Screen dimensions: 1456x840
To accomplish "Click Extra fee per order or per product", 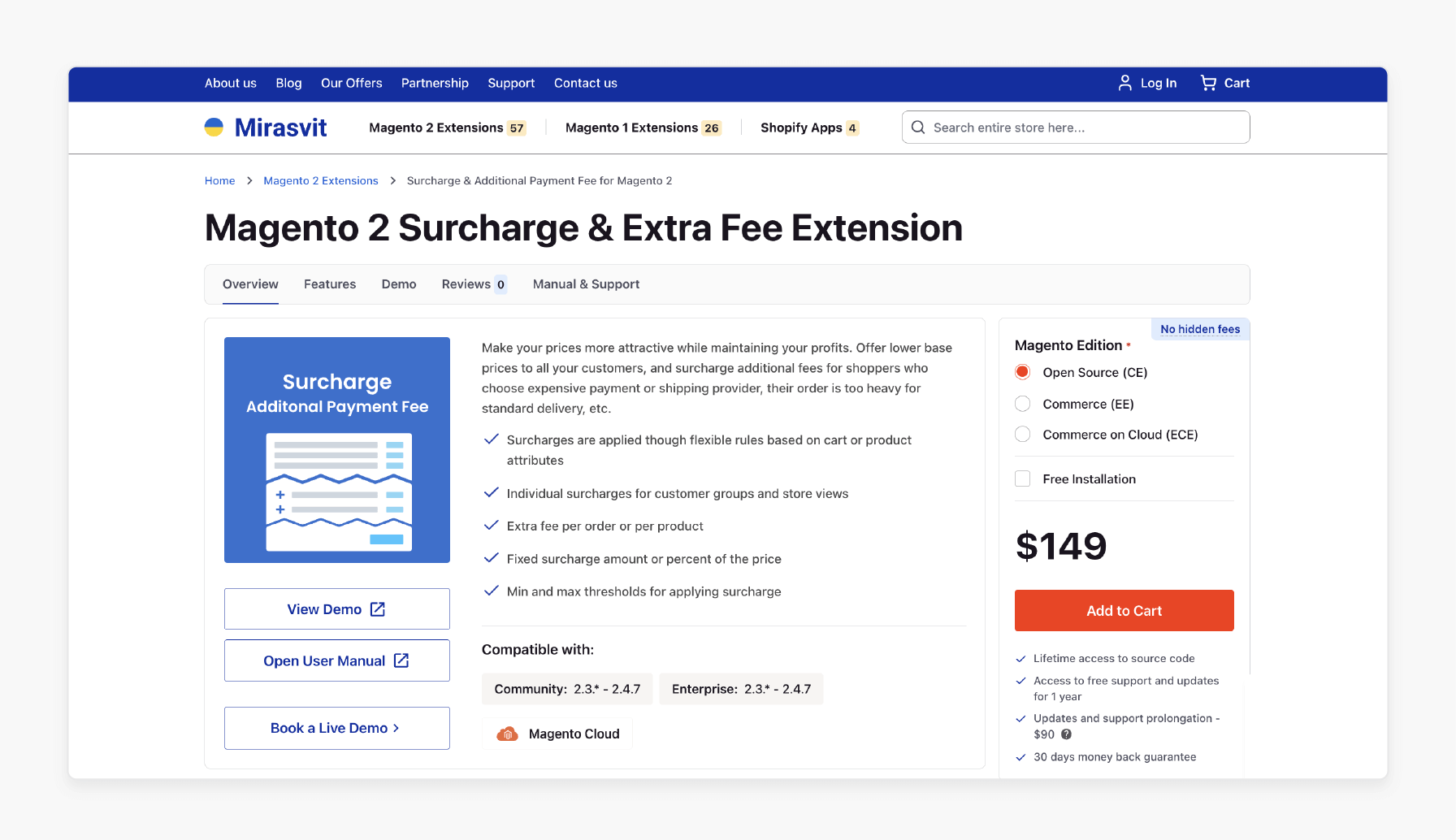I will click(604, 526).
